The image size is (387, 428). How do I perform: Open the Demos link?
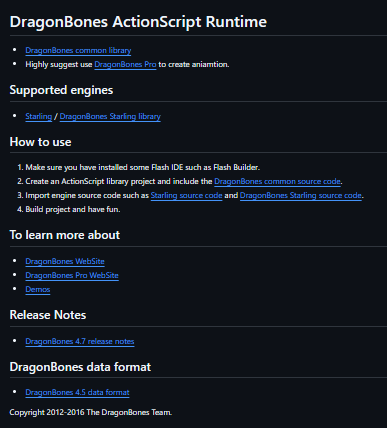coord(38,289)
